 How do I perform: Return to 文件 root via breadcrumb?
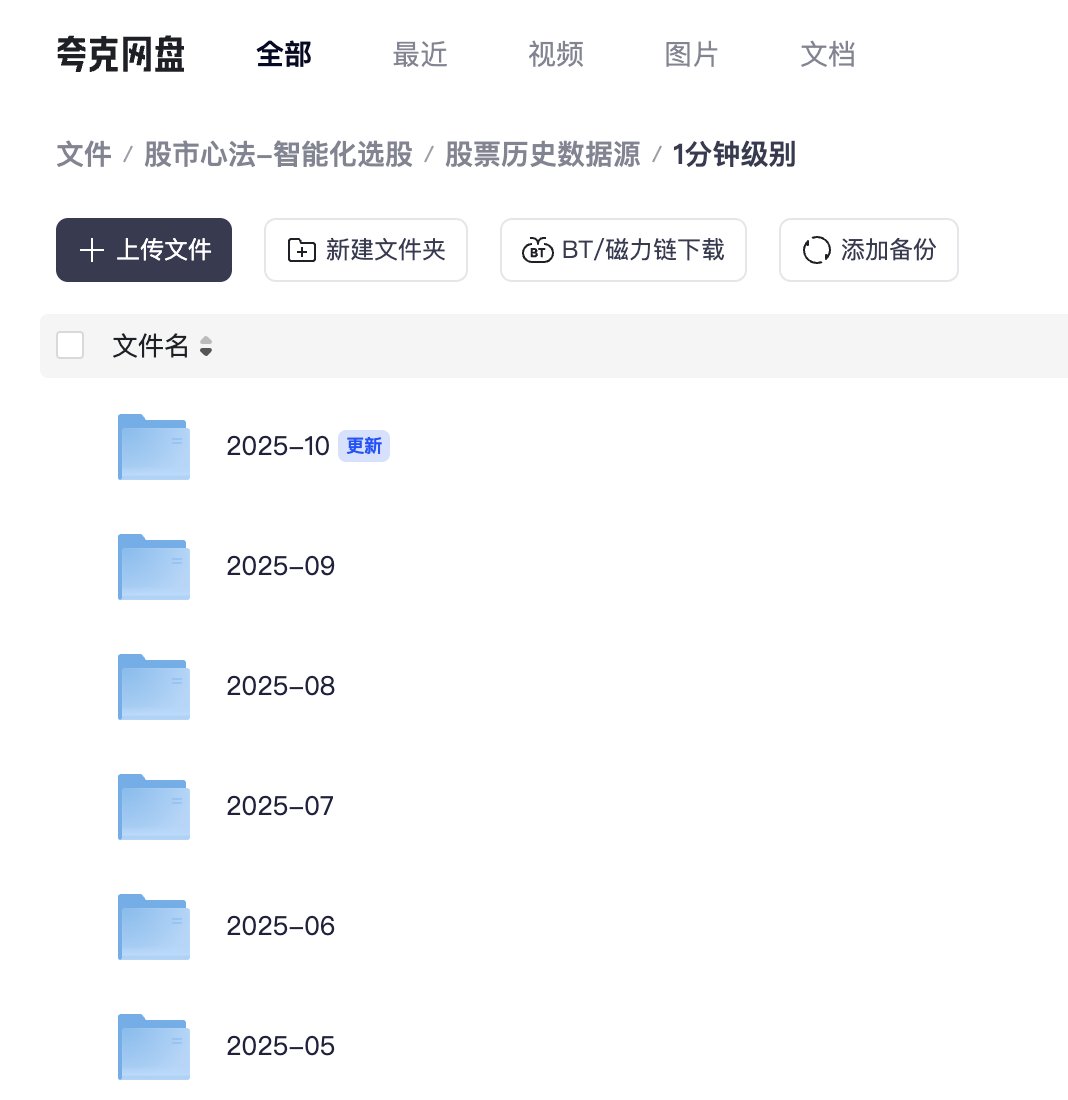[x=83, y=155]
